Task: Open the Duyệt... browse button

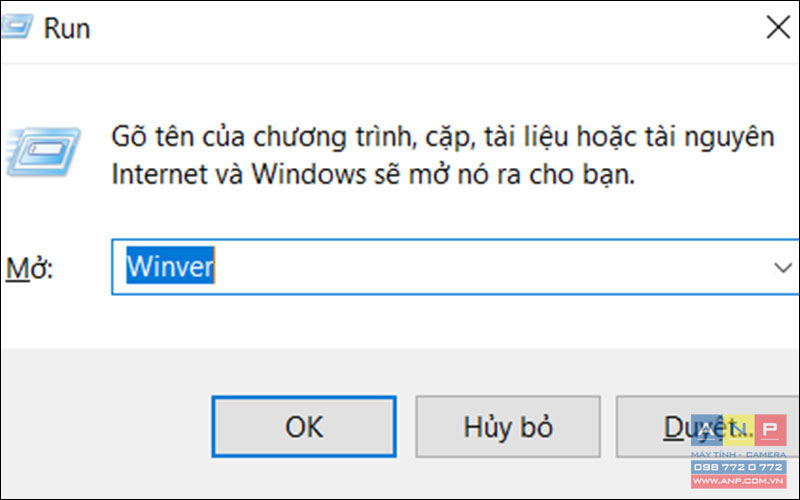Action: [708, 427]
